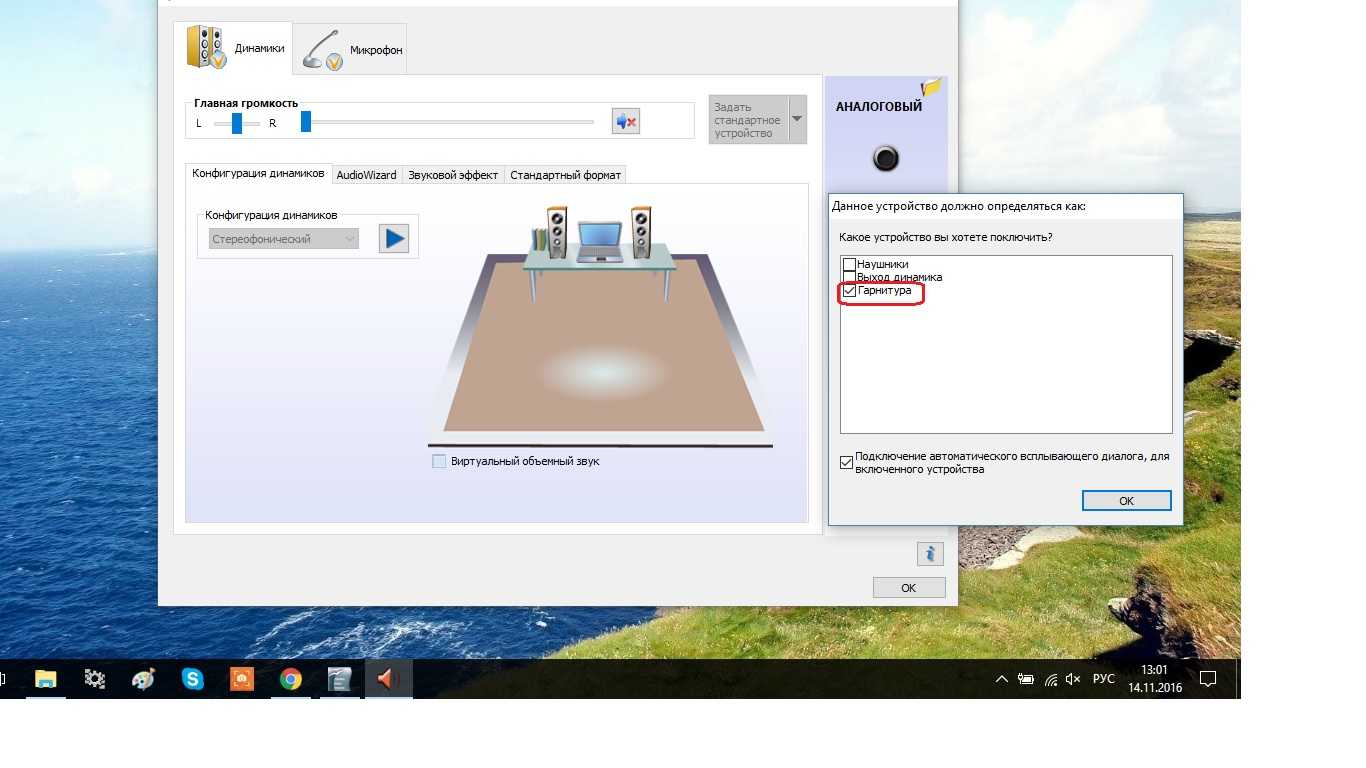Open the gear Settings taskbar icon

tap(95, 679)
